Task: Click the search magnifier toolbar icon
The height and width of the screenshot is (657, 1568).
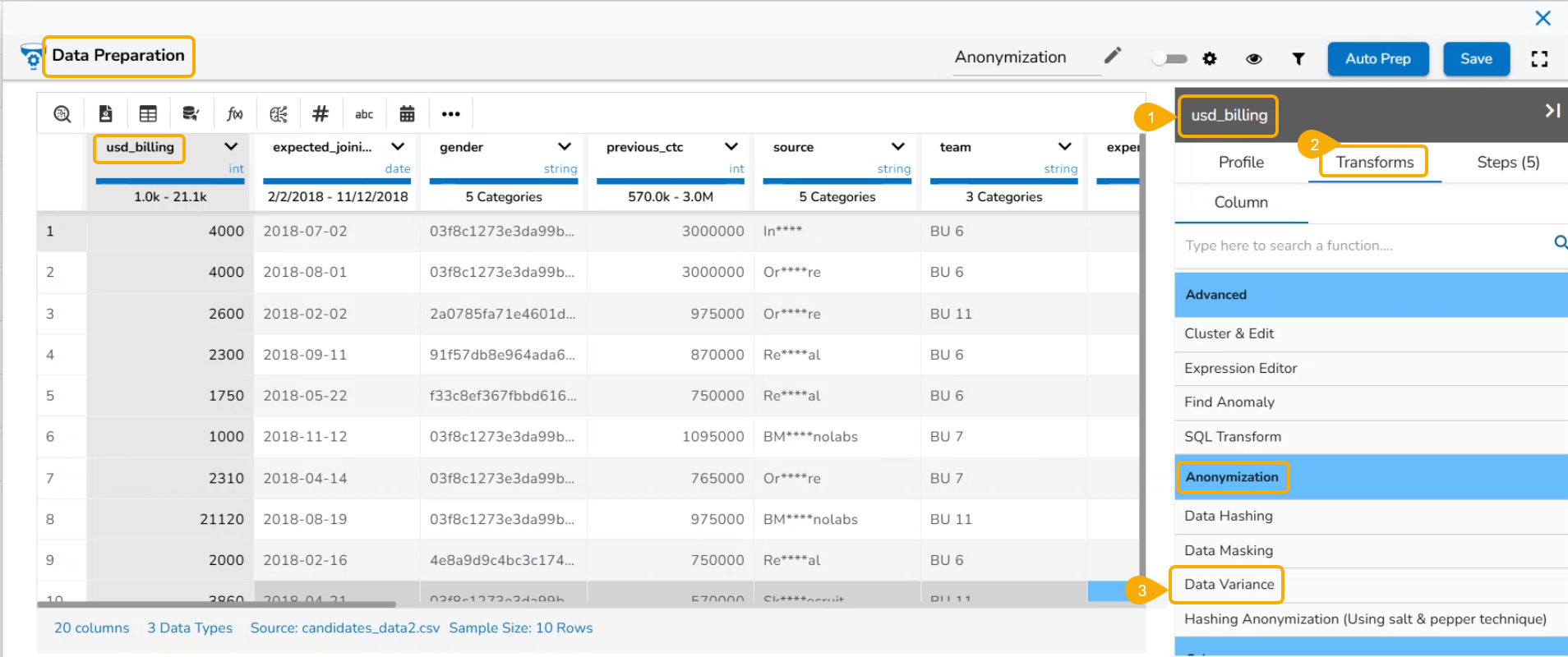Action: tap(62, 114)
